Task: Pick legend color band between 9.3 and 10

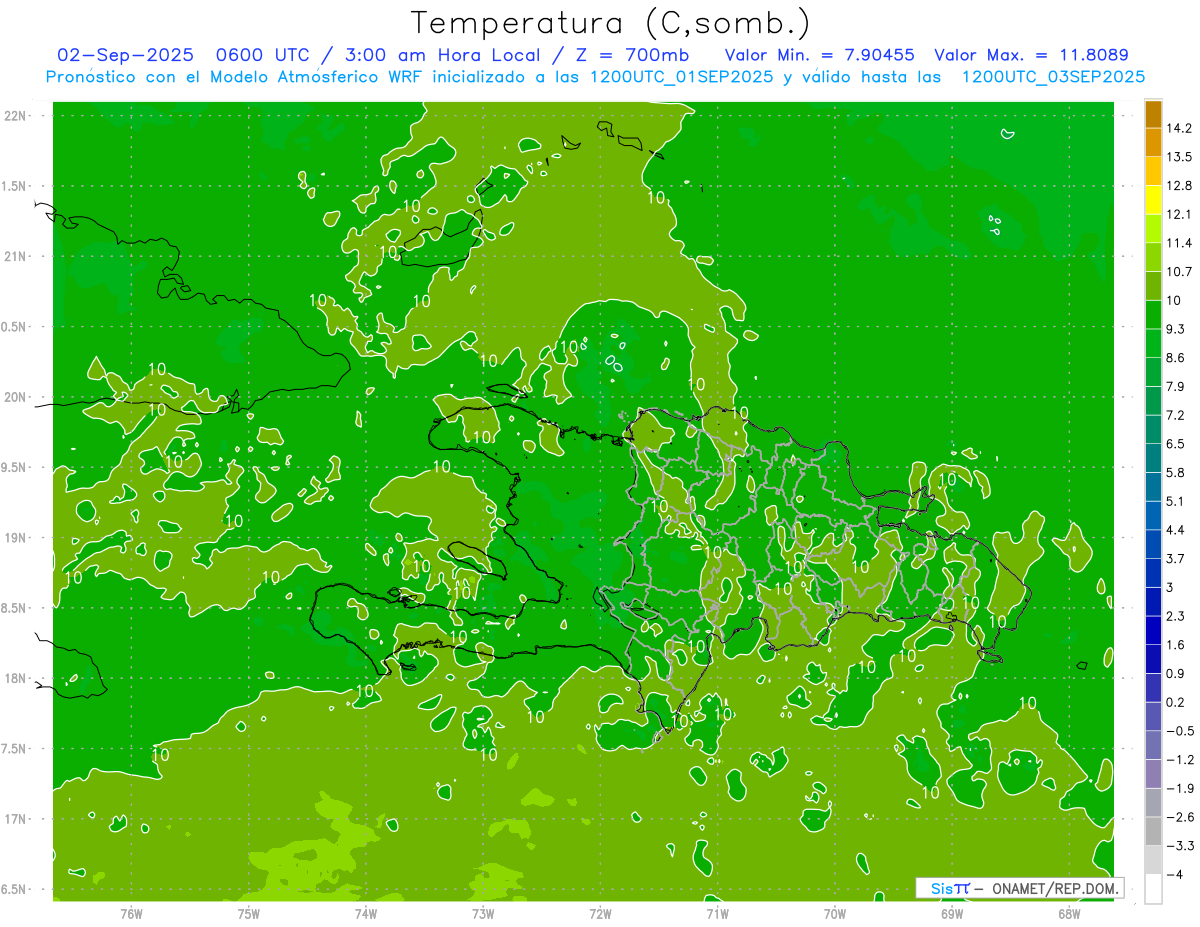Action: 1153,315
